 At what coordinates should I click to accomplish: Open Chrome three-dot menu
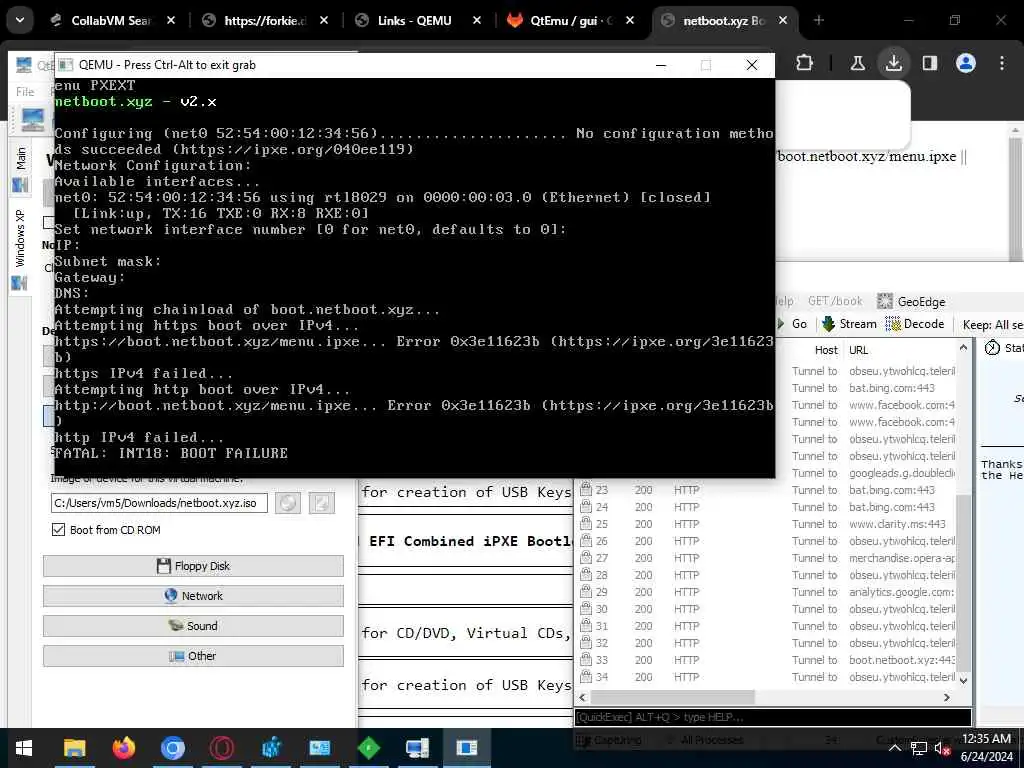(1002, 63)
